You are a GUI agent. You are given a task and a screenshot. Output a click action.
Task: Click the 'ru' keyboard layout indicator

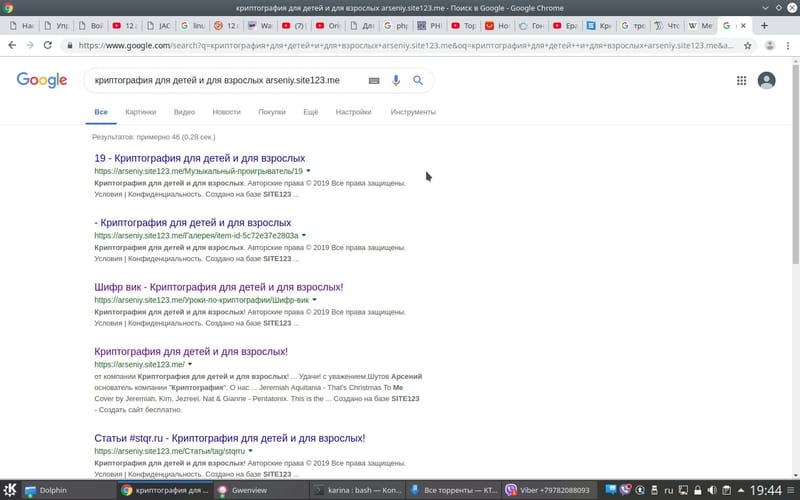[668, 490]
